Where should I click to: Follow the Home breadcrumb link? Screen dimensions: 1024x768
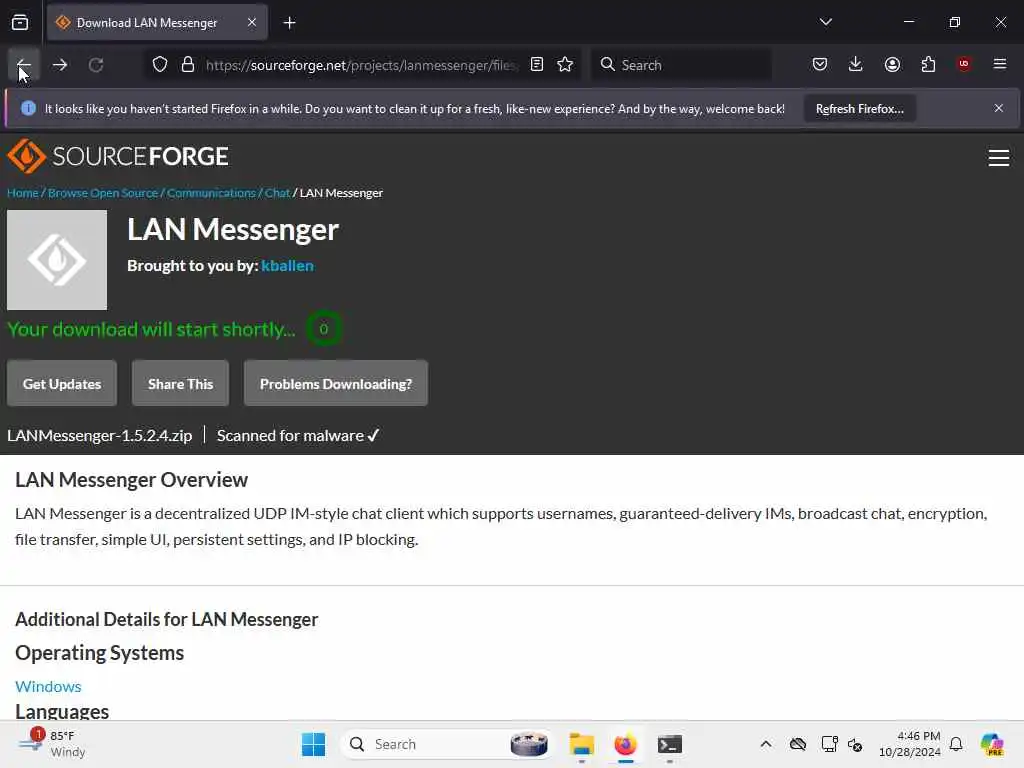[x=23, y=193]
